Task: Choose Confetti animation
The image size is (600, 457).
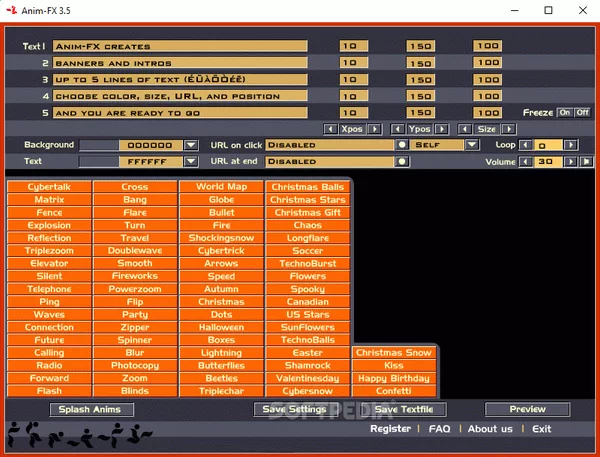Action: (x=394, y=391)
